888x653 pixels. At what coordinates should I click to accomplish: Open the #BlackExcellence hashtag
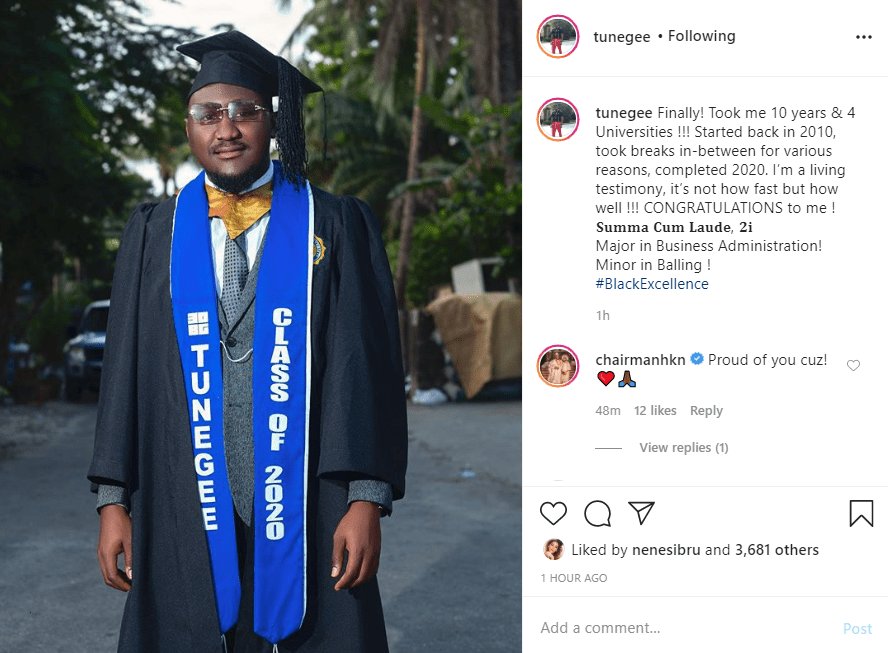(651, 284)
